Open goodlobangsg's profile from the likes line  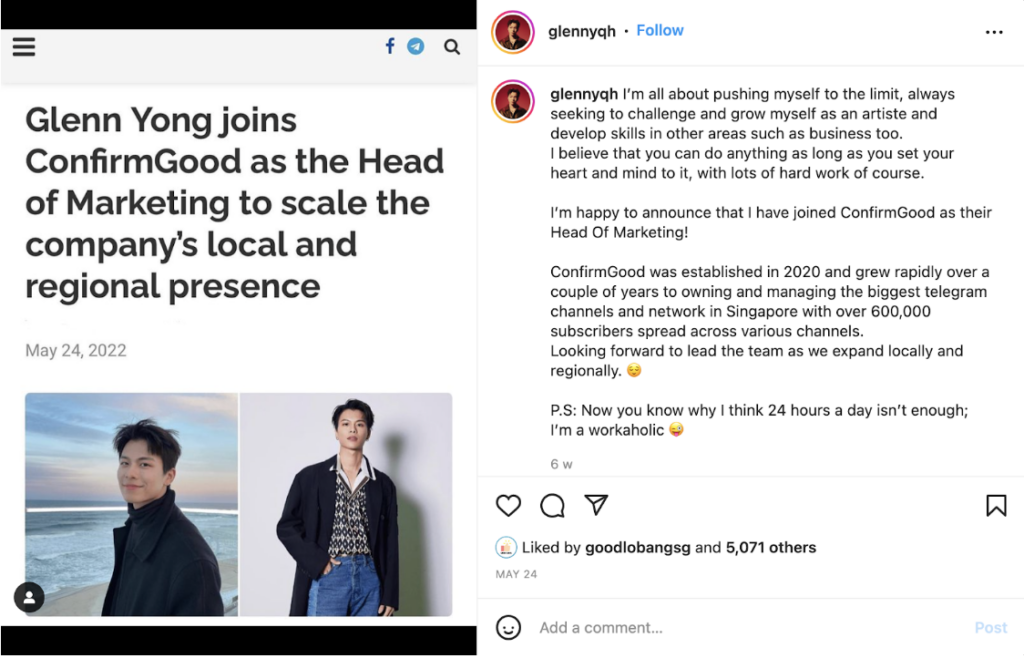[x=638, y=547]
